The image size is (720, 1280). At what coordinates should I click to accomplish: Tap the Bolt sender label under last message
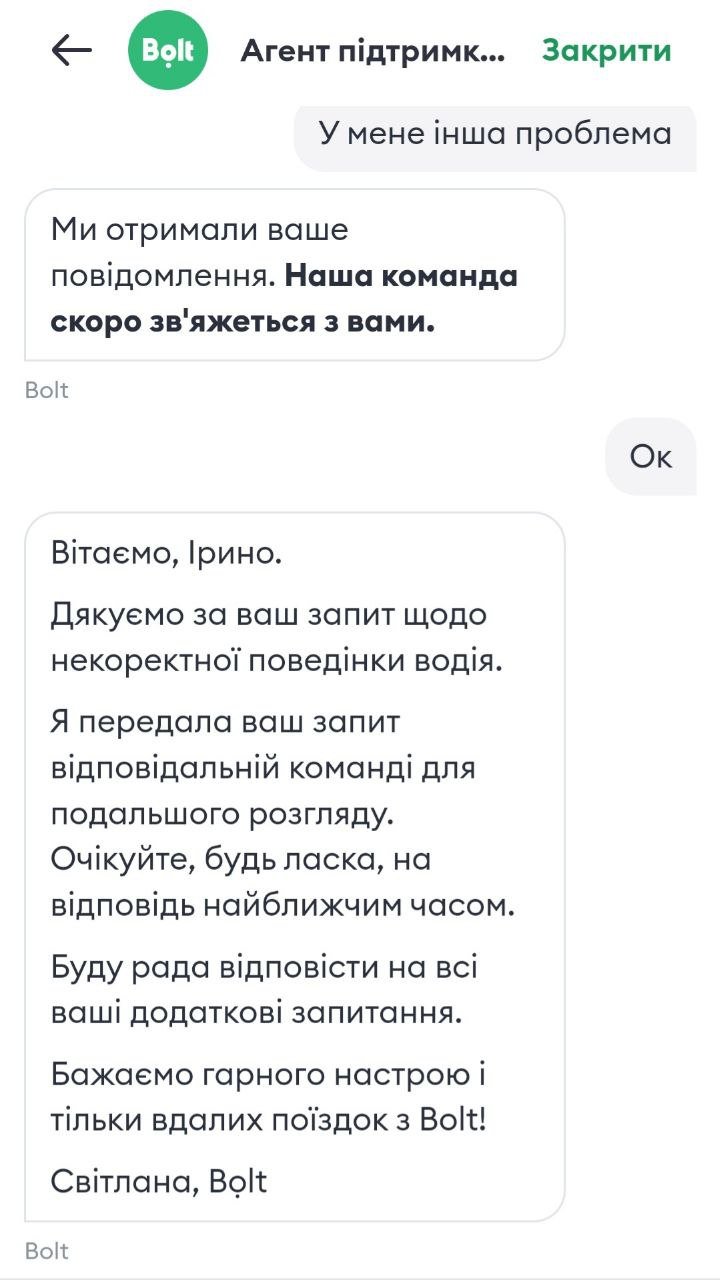point(46,1251)
